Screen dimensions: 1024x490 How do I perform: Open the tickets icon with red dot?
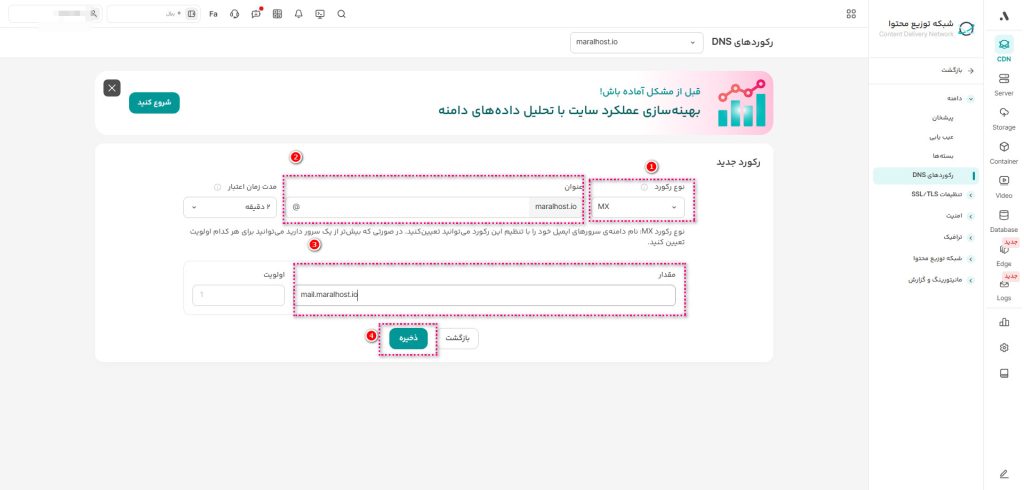256,14
